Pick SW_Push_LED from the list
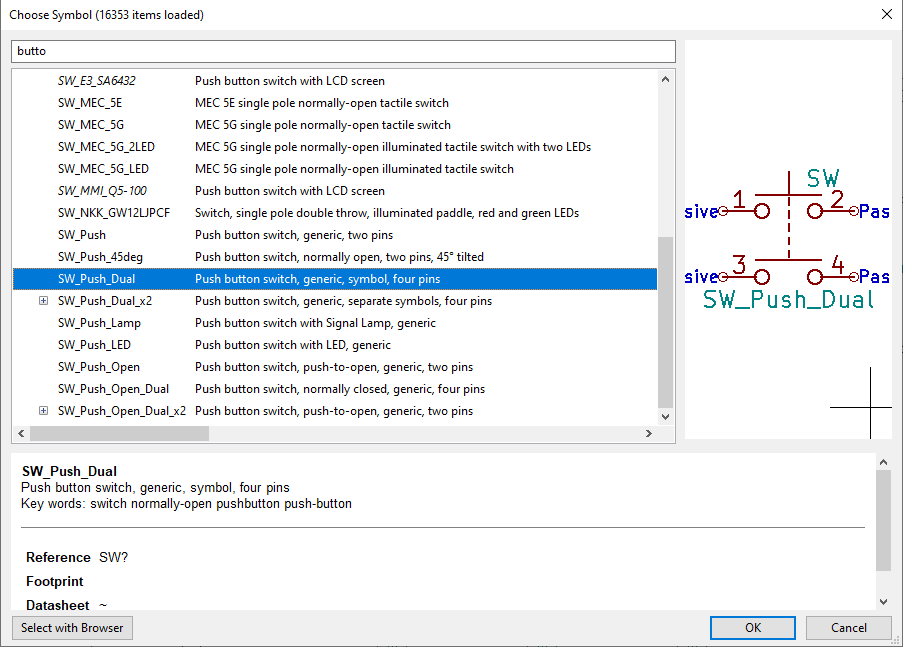The image size is (903, 647). 94,345
